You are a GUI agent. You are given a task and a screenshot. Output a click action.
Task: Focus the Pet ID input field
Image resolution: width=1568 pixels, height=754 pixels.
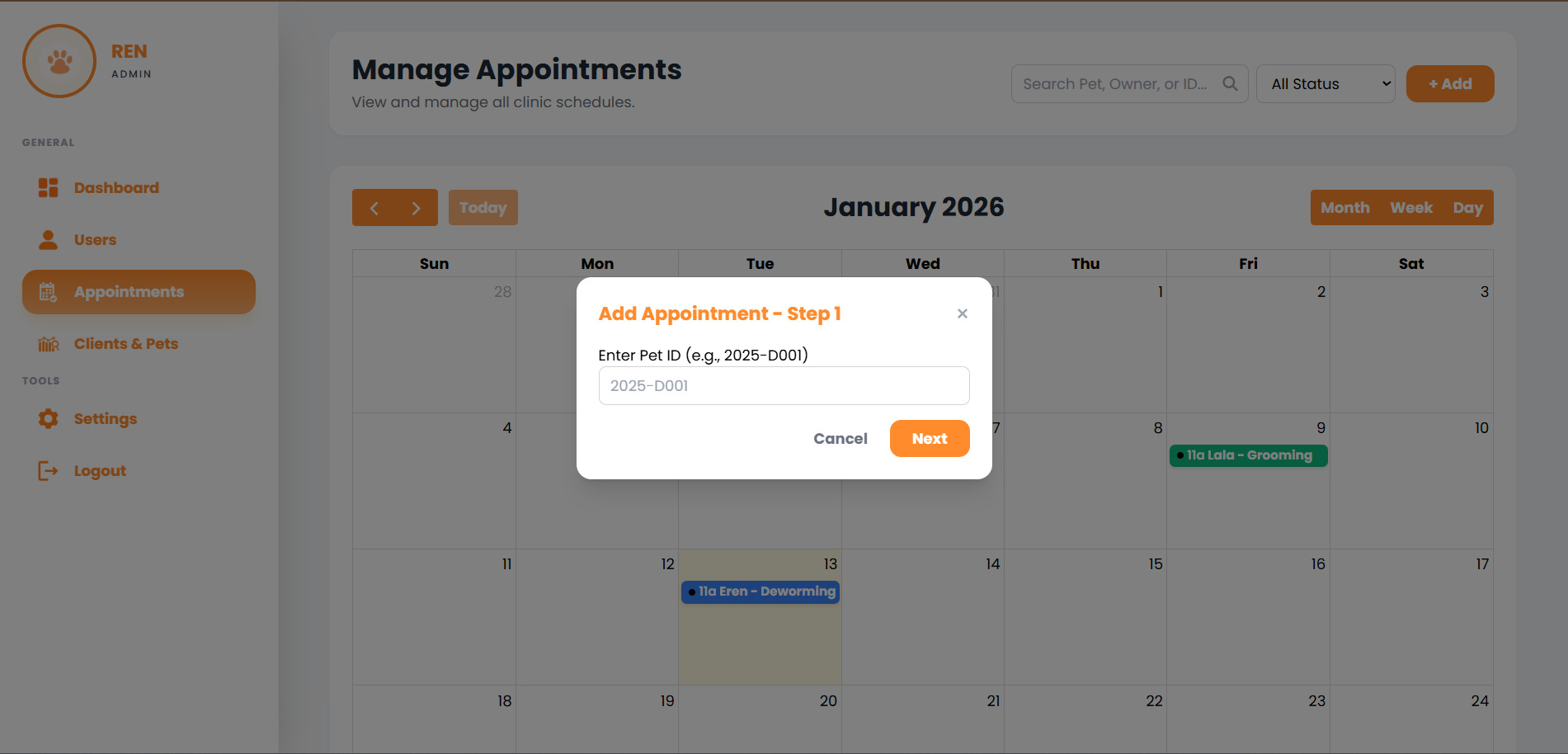[x=784, y=386]
